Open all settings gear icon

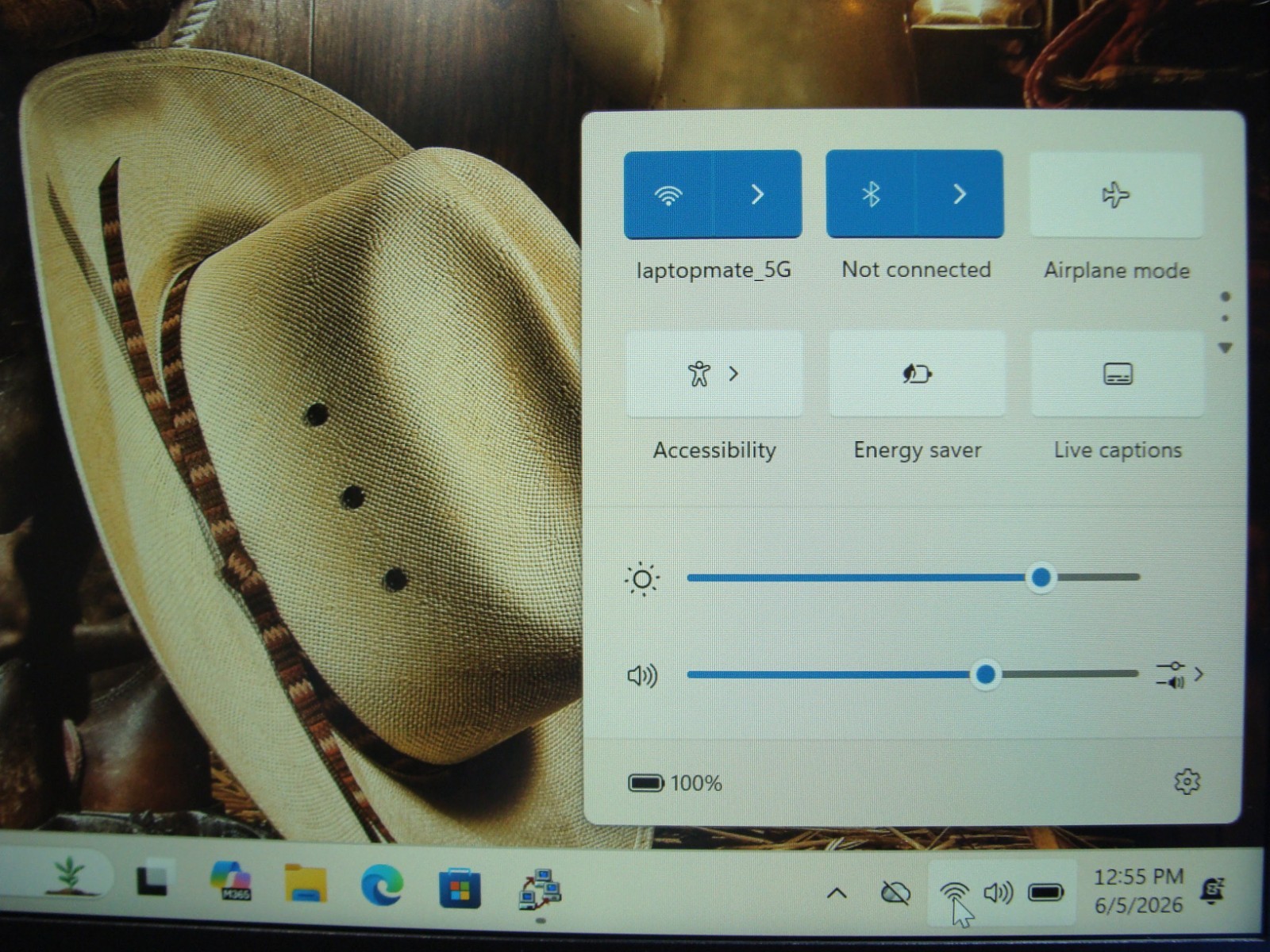[x=1187, y=782]
